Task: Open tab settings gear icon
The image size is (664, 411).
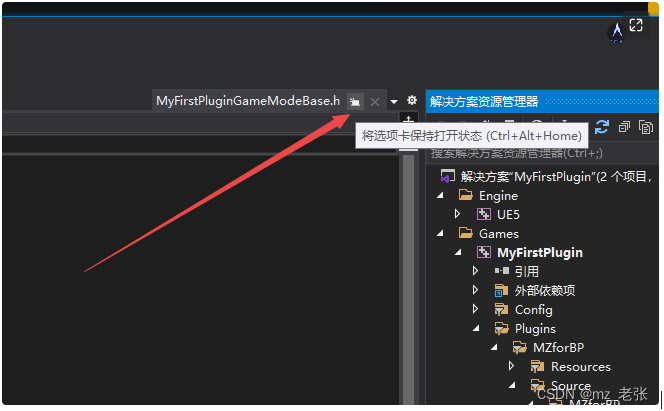Action: coord(412,100)
